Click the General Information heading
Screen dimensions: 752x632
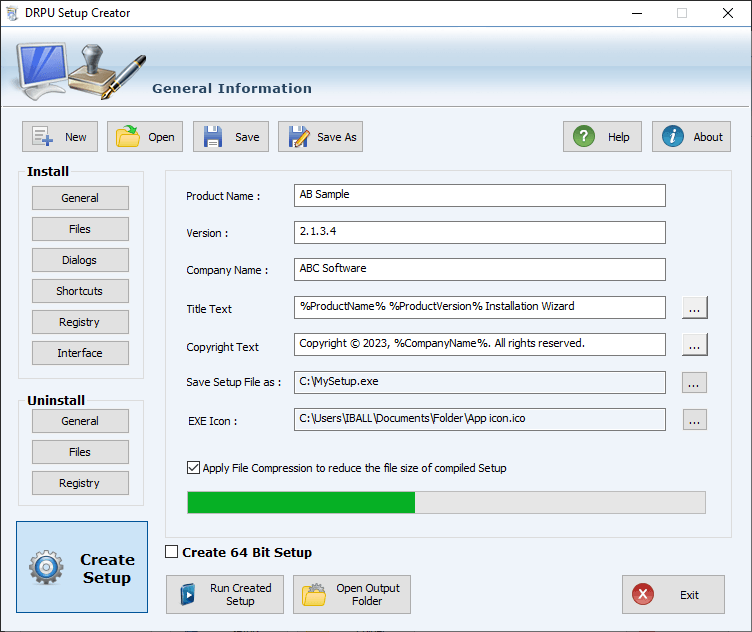click(232, 88)
